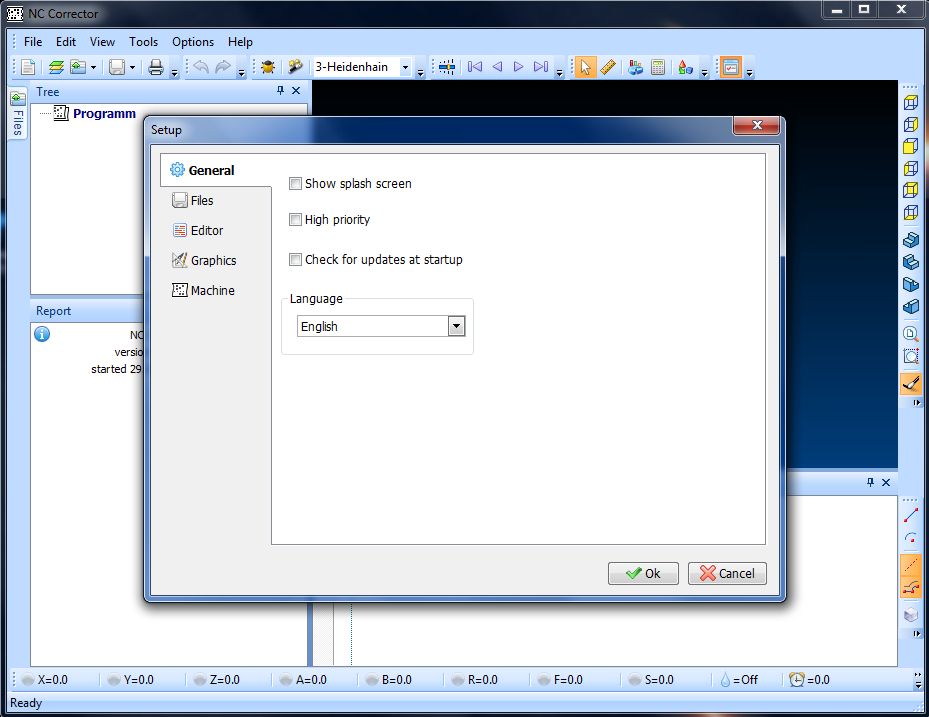929x717 pixels.
Task: Open the File menu
Action: (33, 42)
